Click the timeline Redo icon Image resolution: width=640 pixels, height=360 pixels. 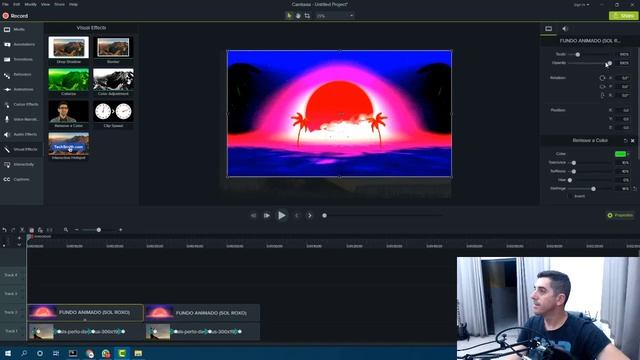(x=13, y=230)
